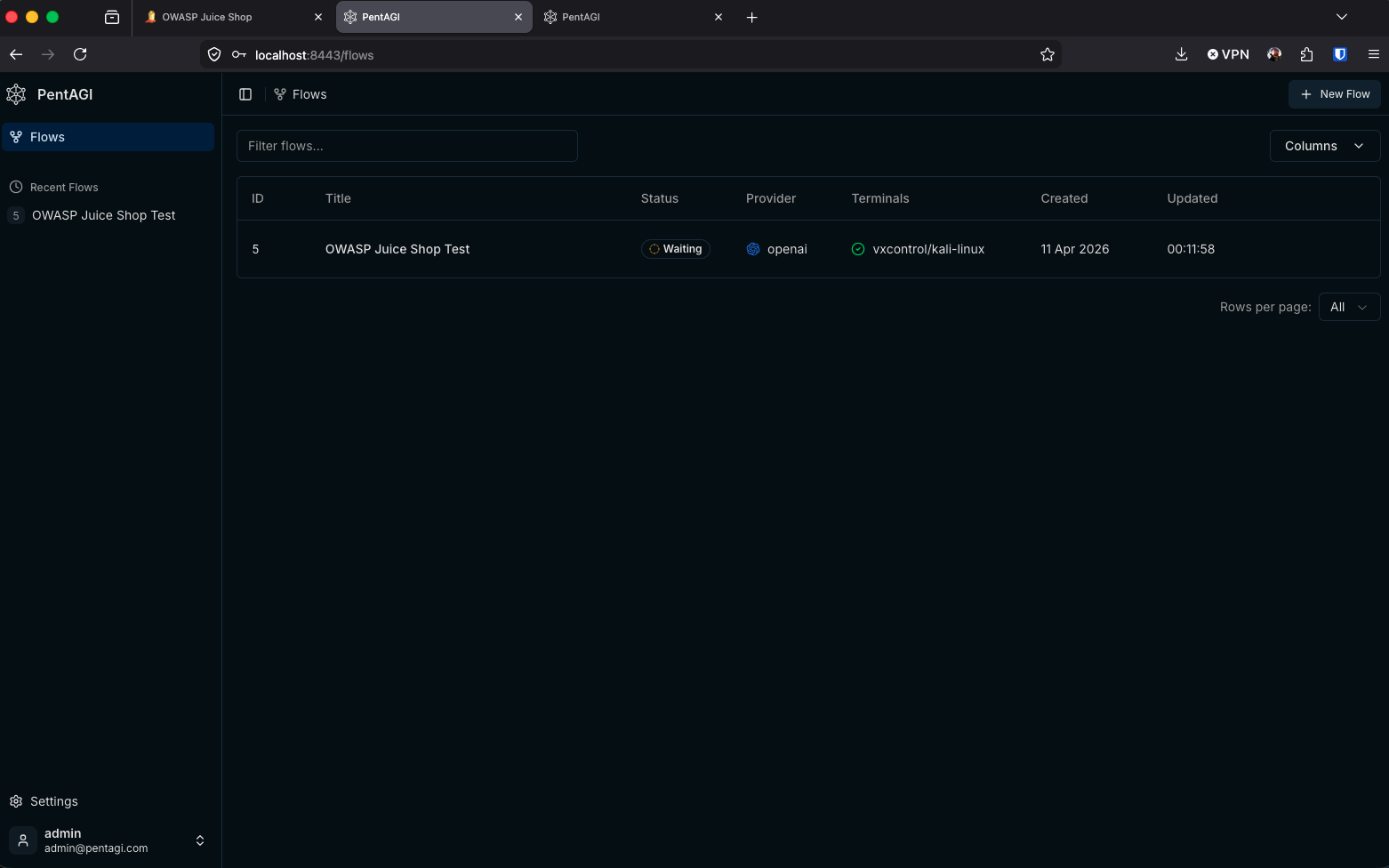1389x868 pixels.
Task: Click the Bitwarden shield extension icon
Action: pos(1340,54)
